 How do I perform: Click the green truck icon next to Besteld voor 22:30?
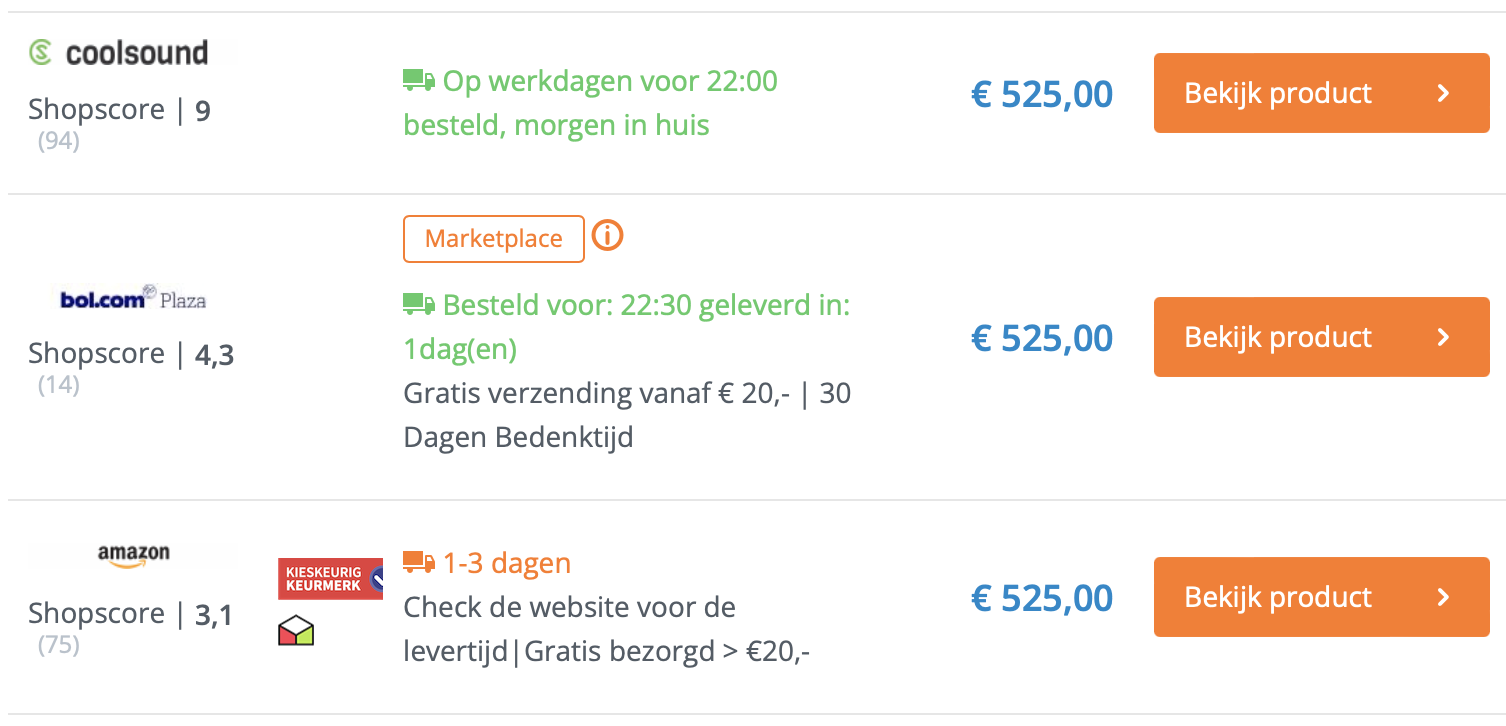(419, 302)
